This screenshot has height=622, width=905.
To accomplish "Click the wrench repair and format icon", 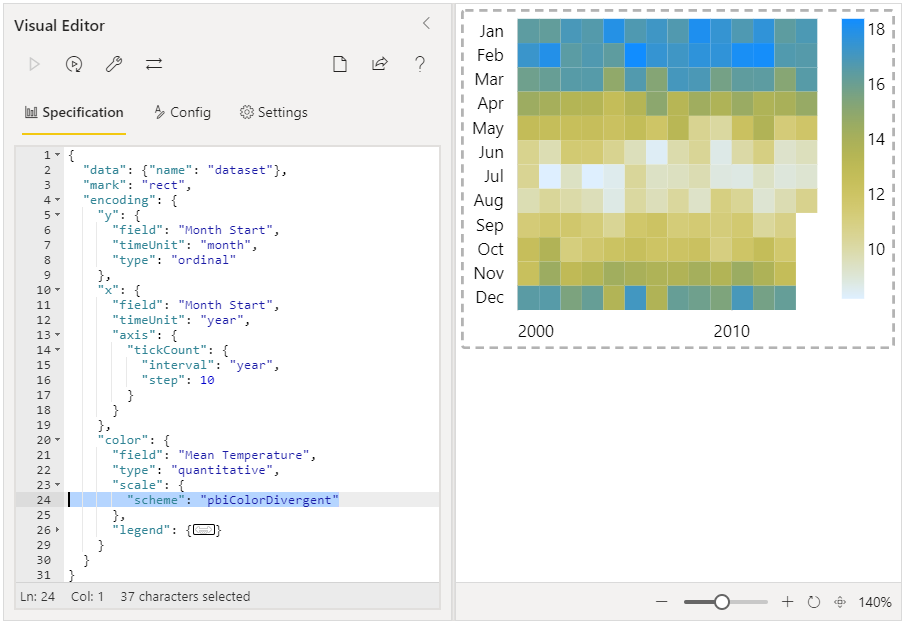I will (x=114, y=64).
